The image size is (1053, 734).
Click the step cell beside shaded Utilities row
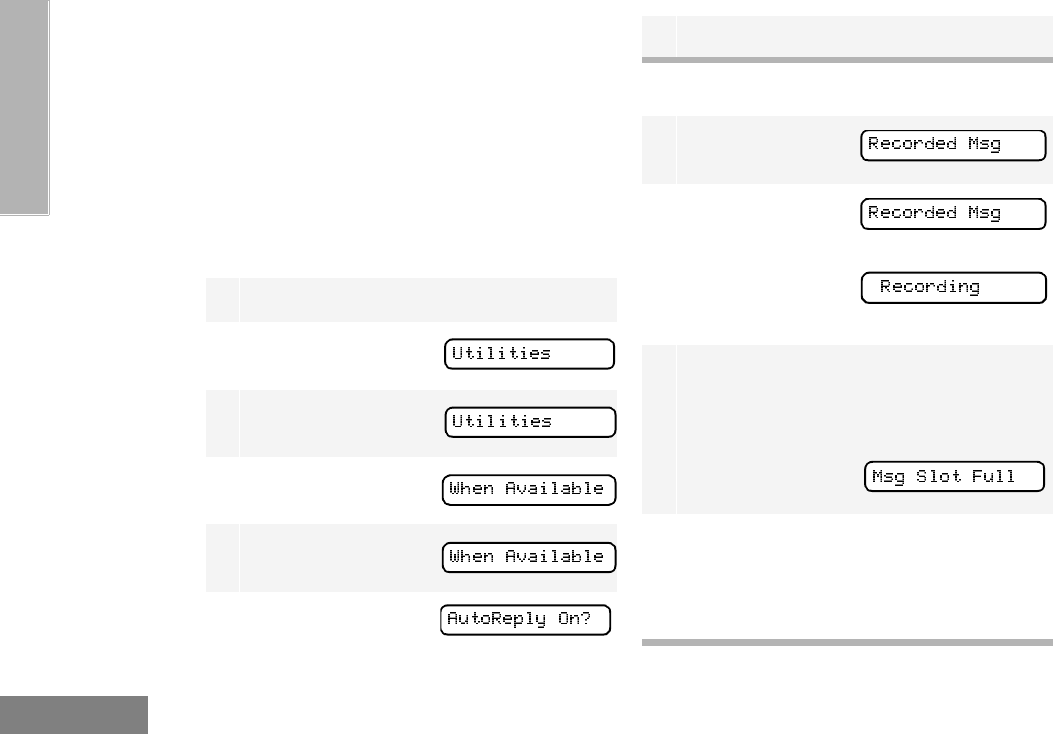click(222, 423)
